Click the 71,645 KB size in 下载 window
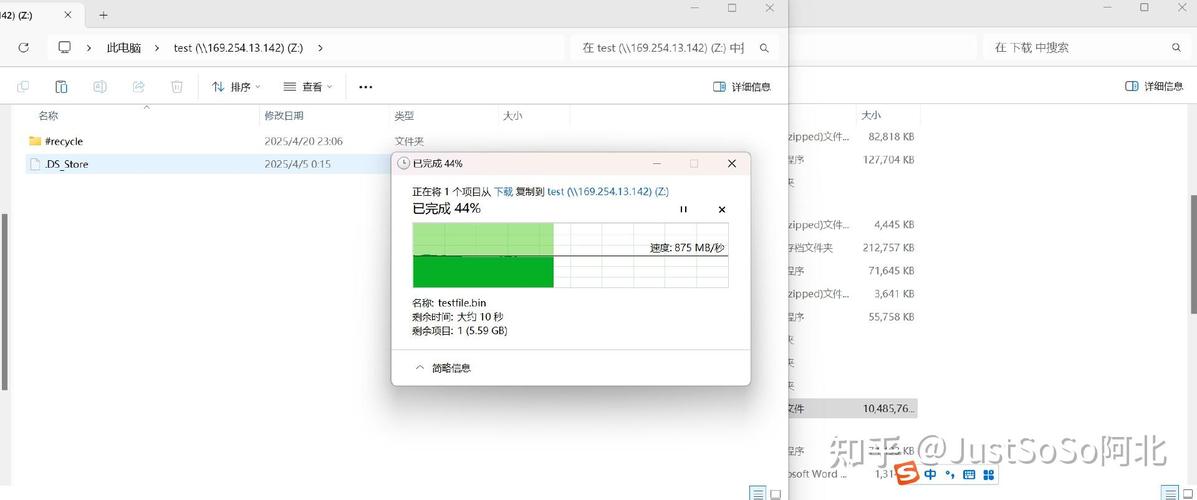The image size is (1197, 500). pos(891,270)
